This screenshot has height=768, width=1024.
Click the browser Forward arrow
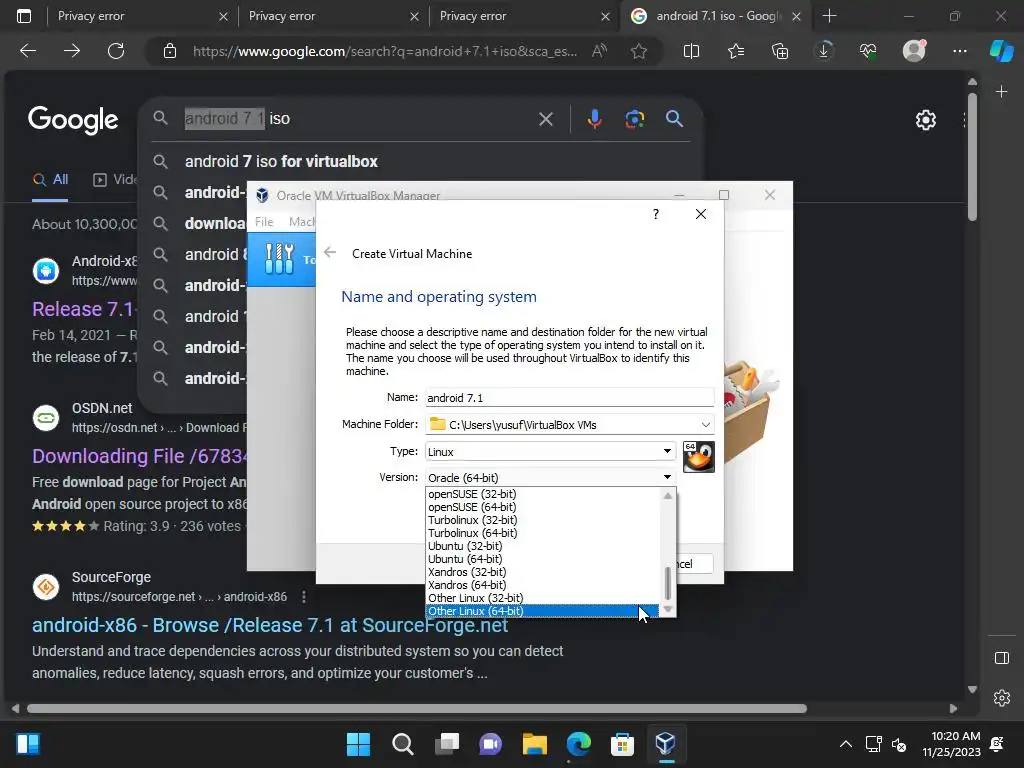(x=72, y=51)
